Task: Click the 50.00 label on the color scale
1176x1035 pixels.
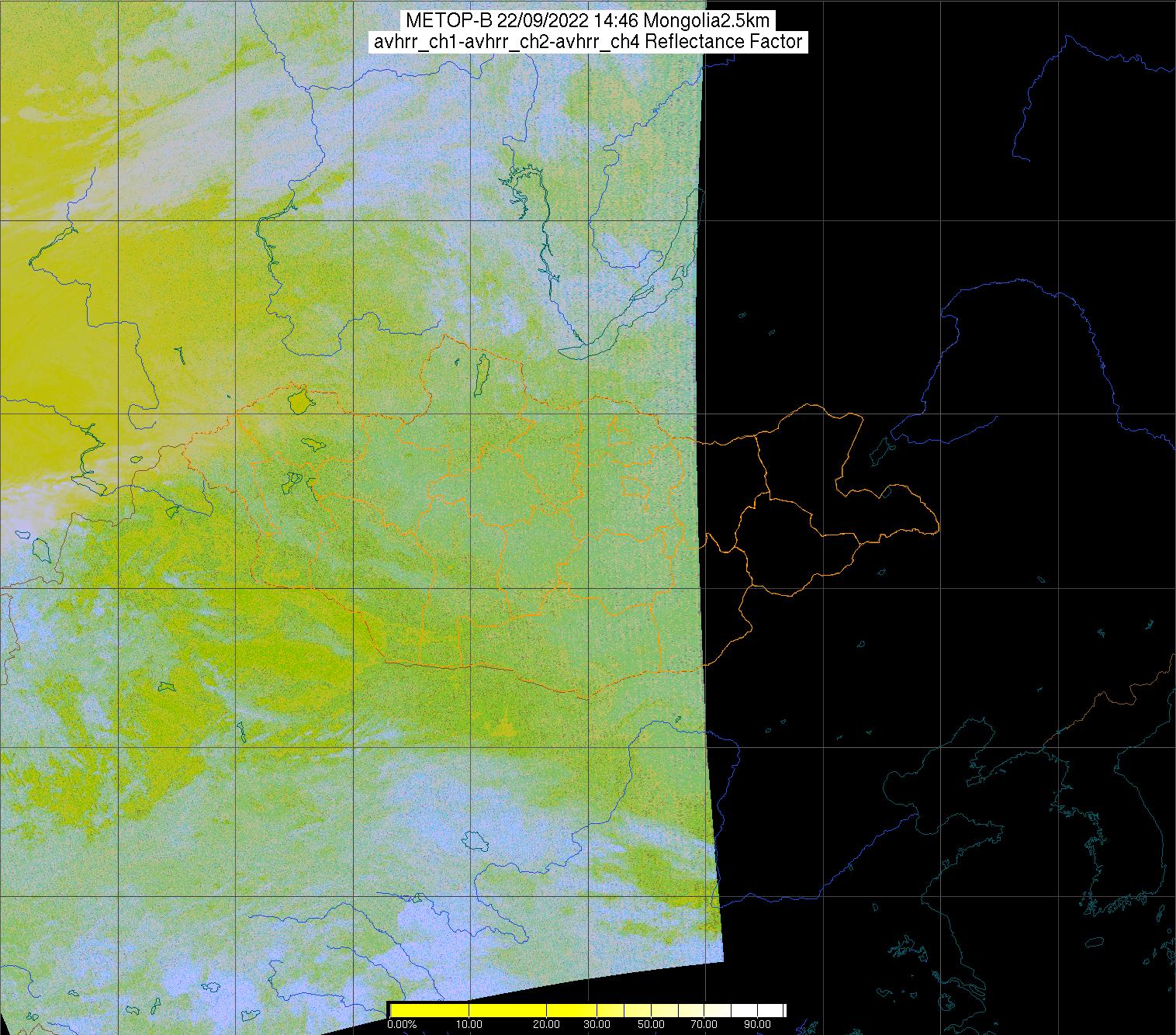Action: (x=651, y=1024)
